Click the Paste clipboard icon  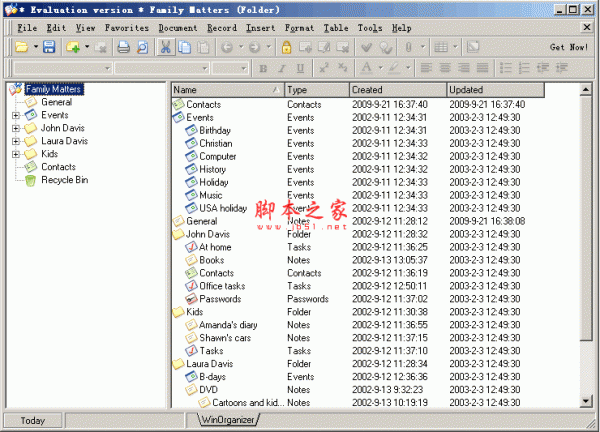(203, 47)
